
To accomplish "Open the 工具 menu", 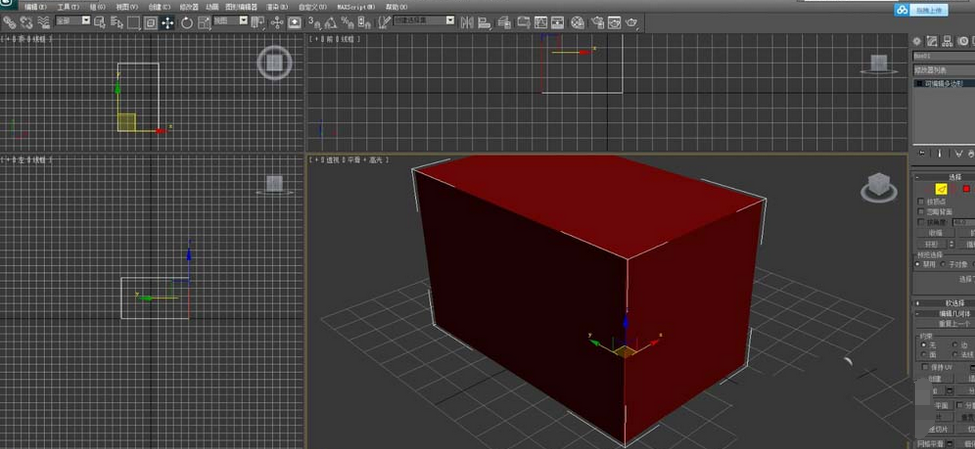I will pos(66,6).
